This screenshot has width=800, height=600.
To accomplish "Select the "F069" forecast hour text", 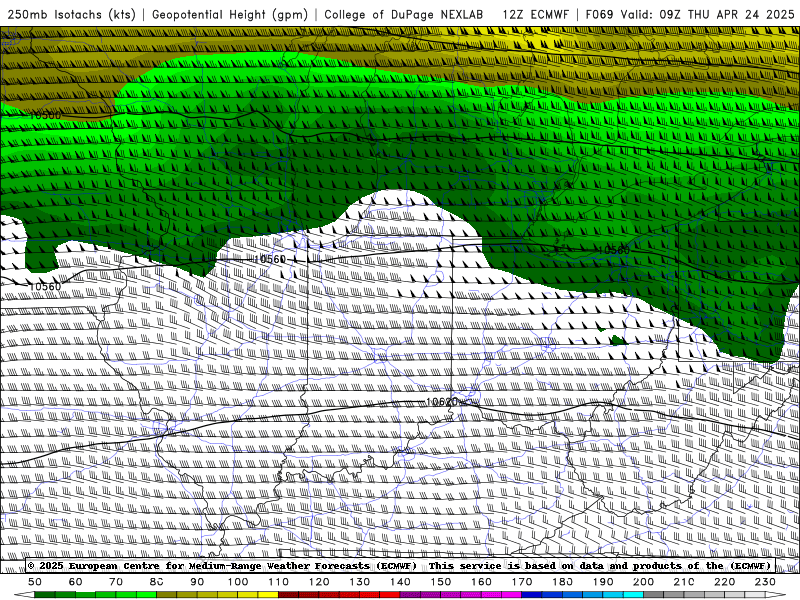I will (599, 15).
